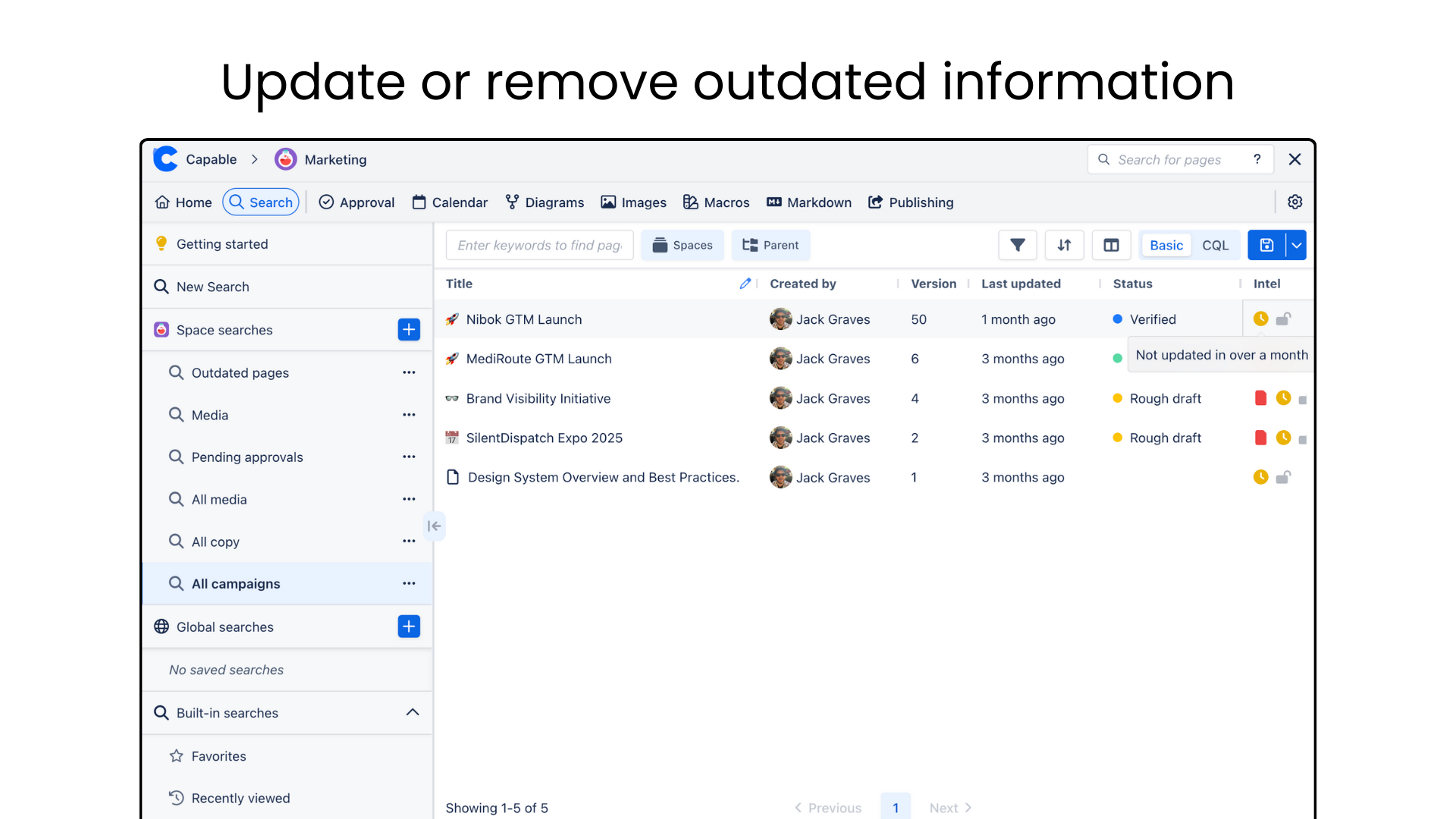
Task: Add a global search with plus button
Action: [x=409, y=626]
